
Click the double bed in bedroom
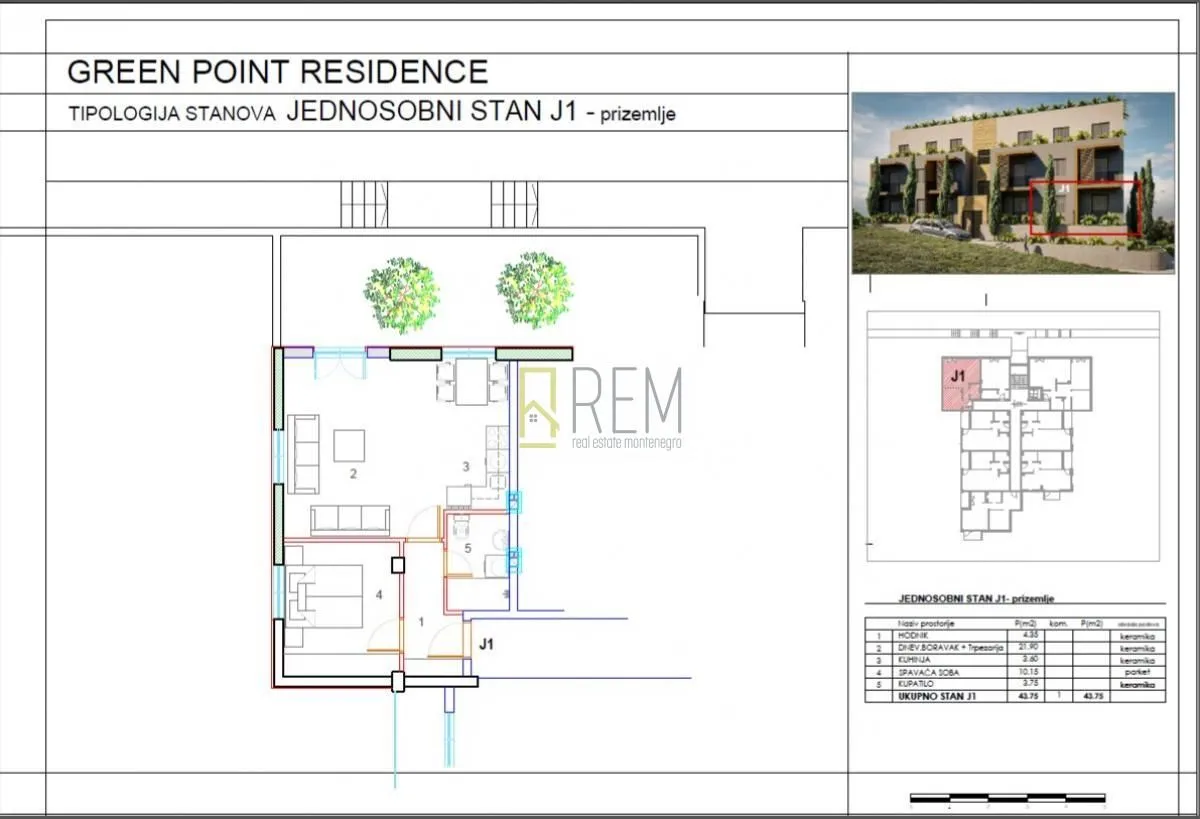(324, 597)
